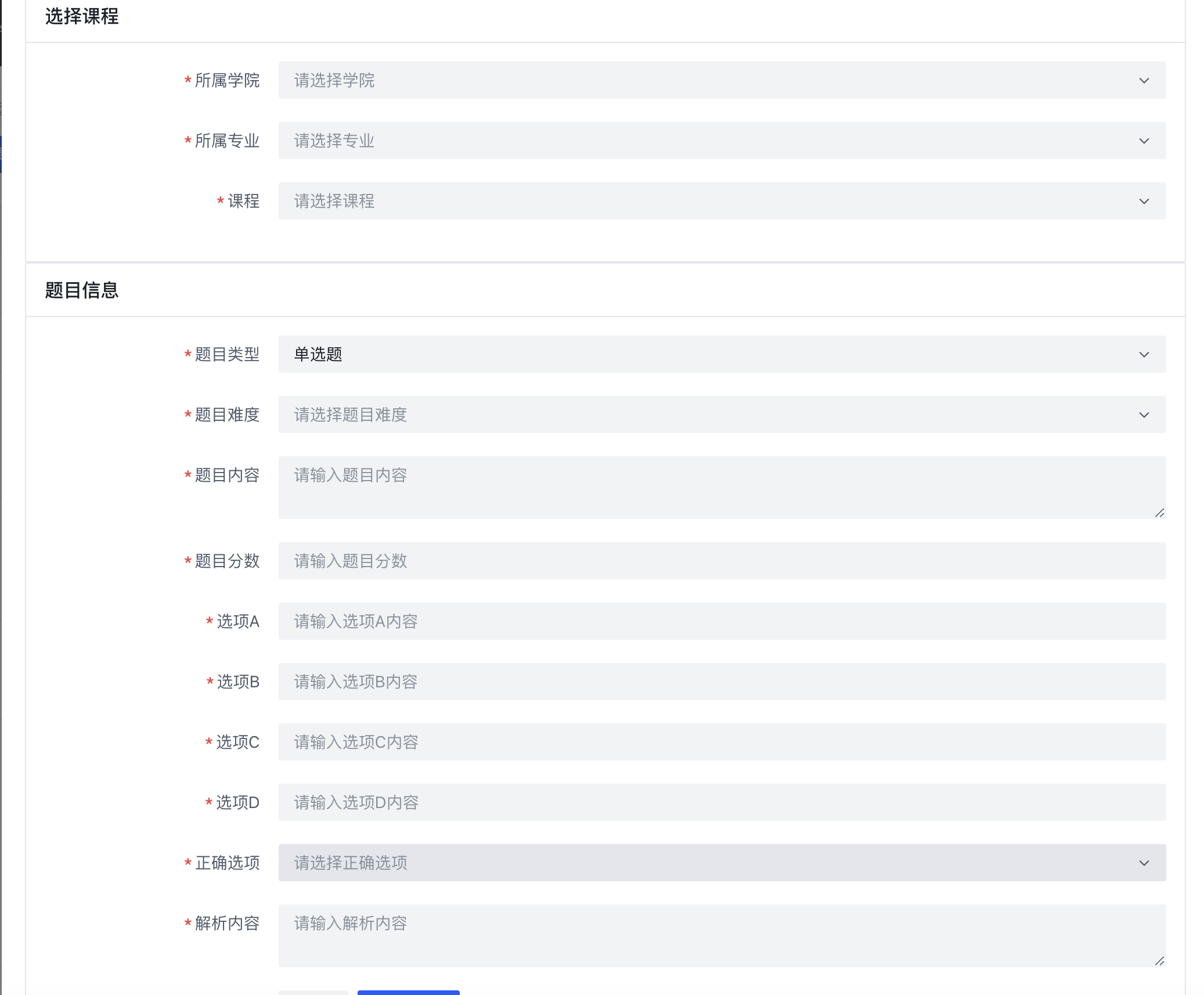This screenshot has height=995, width=1204.
Task: Focus the 请输入题目内容 text area
Action: pyautogui.click(x=722, y=488)
